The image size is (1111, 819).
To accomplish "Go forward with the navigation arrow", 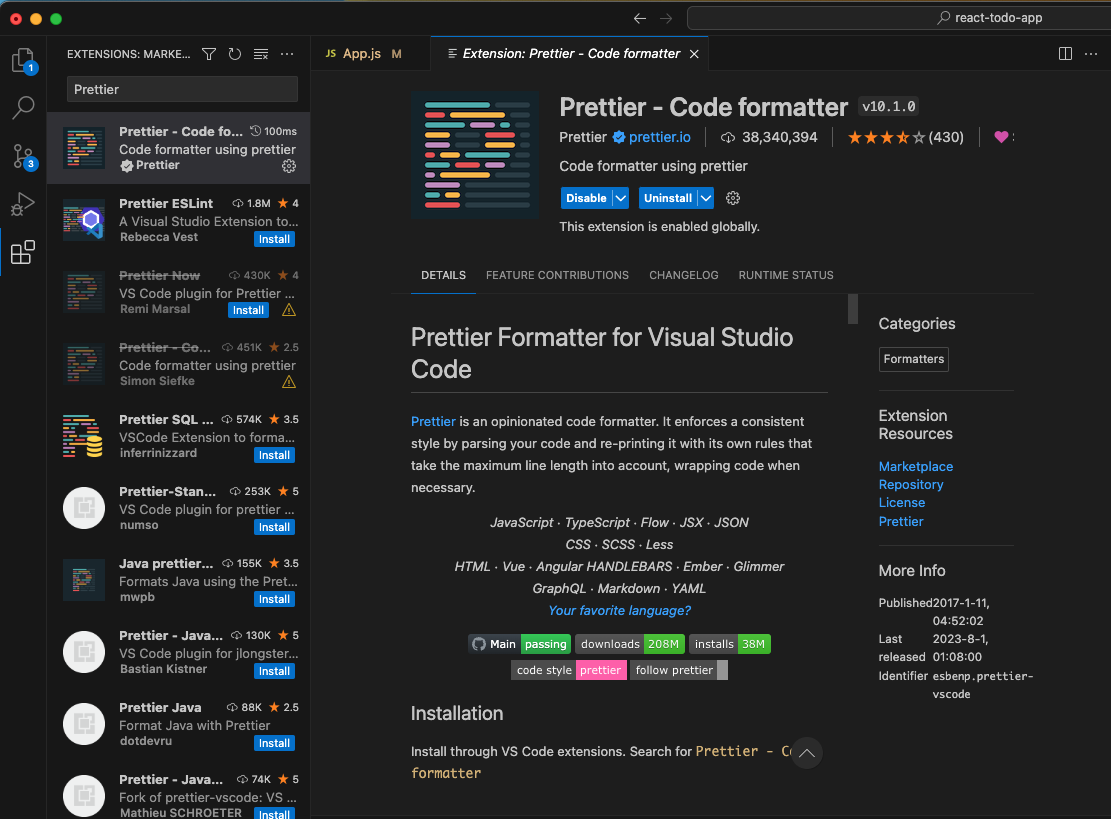I will click(666, 18).
